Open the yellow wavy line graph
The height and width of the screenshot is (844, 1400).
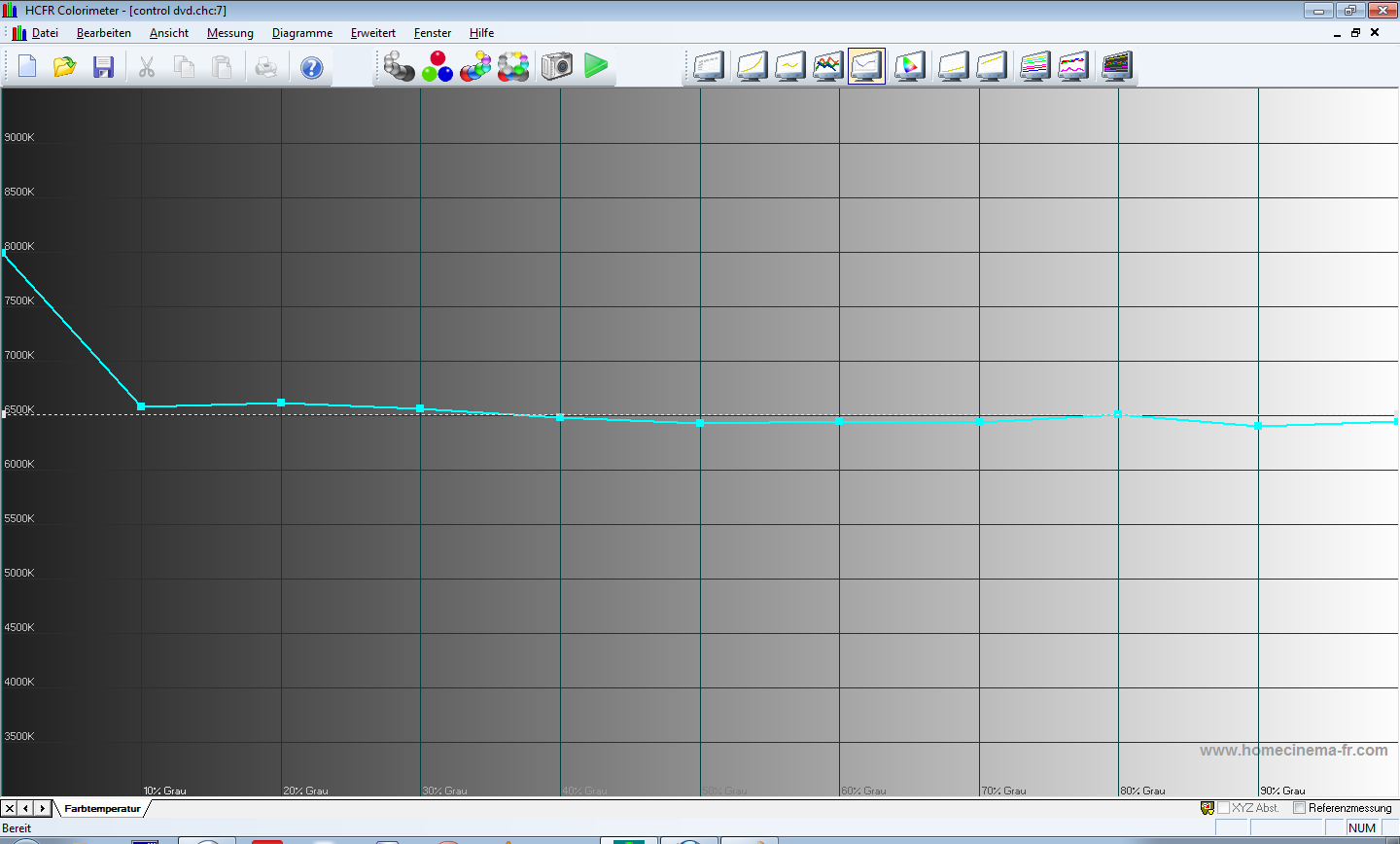click(789, 66)
